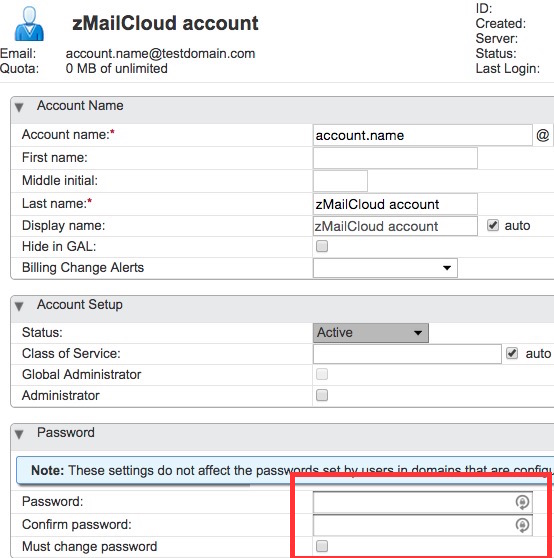Click the password manager icon in Password field
The height and width of the screenshot is (558, 554).
click(x=522, y=502)
